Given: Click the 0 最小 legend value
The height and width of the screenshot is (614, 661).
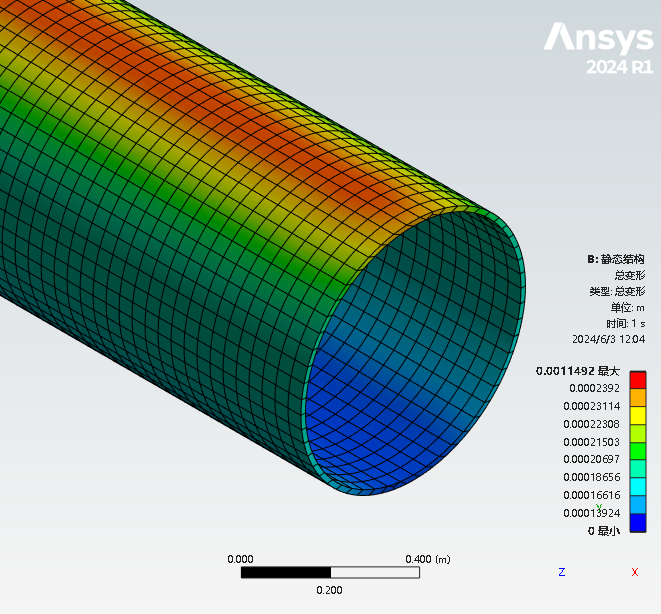Looking at the screenshot, I should coord(603,530).
